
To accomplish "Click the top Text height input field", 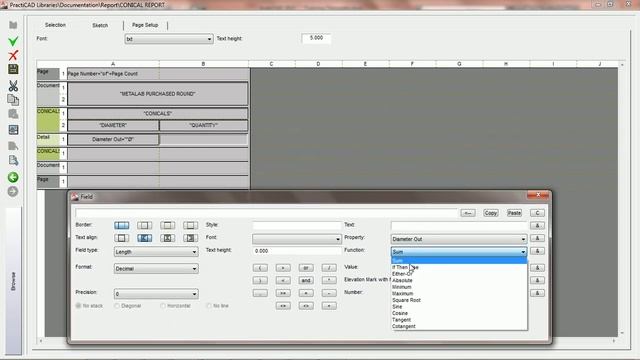I will pyautogui.click(x=316, y=38).
